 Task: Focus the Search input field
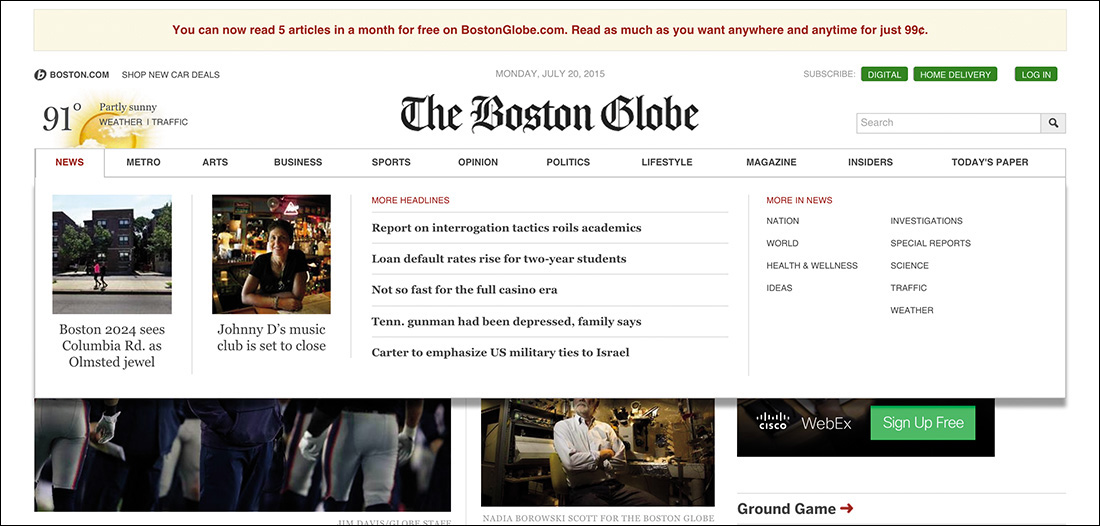click(x=948, y=123)
